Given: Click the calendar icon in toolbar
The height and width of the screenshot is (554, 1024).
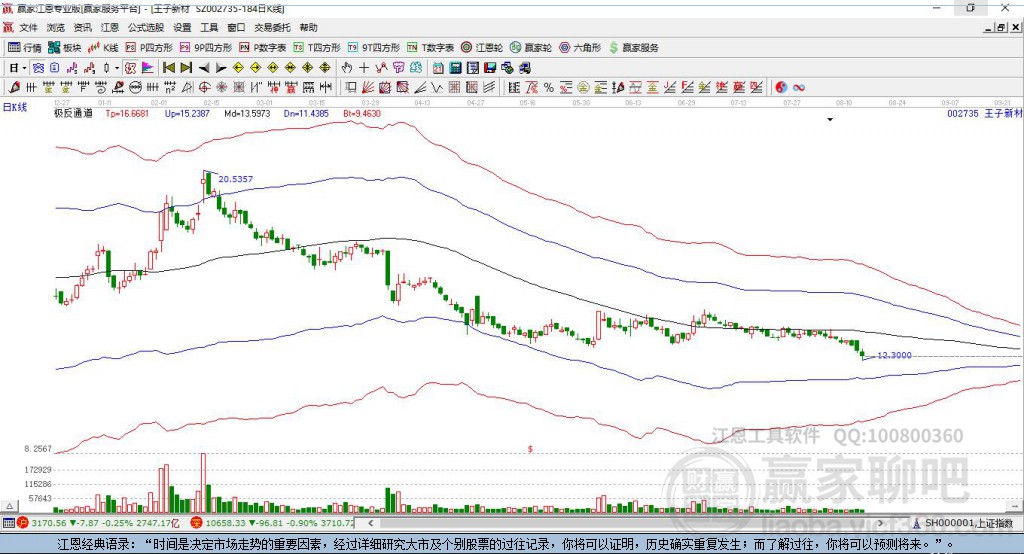Looking at the screenshot, I should (x=438, y=68).
